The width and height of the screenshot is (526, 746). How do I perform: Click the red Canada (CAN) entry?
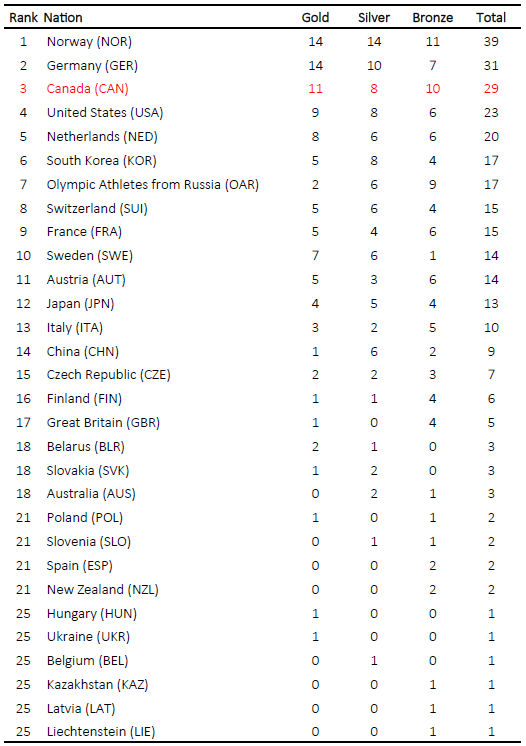(88, 89)
